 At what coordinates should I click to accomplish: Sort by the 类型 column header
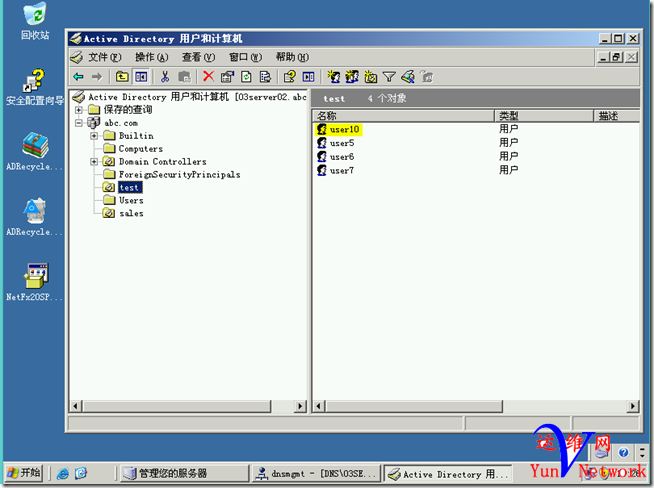(544, 116)
